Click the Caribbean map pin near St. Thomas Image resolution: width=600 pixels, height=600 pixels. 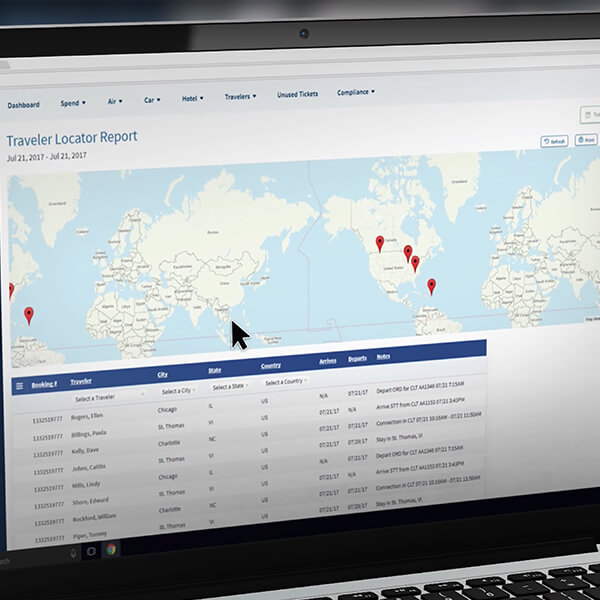click(432, 287)
